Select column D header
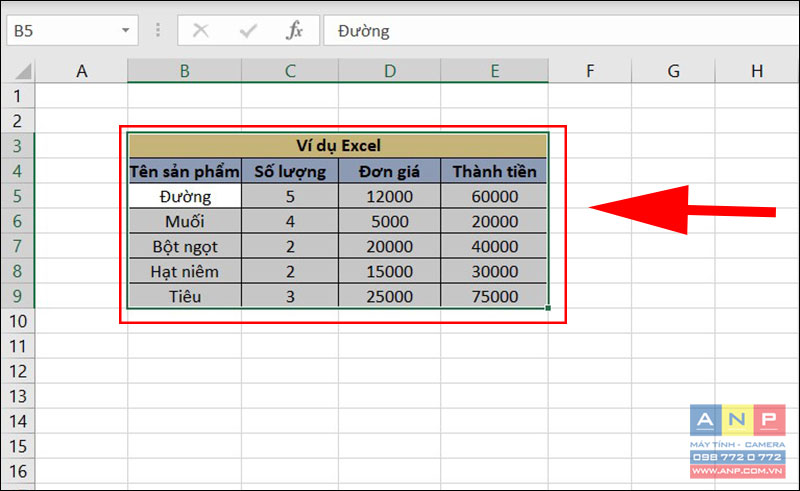Screen dimensions: 800x491 tap(389, 70)
